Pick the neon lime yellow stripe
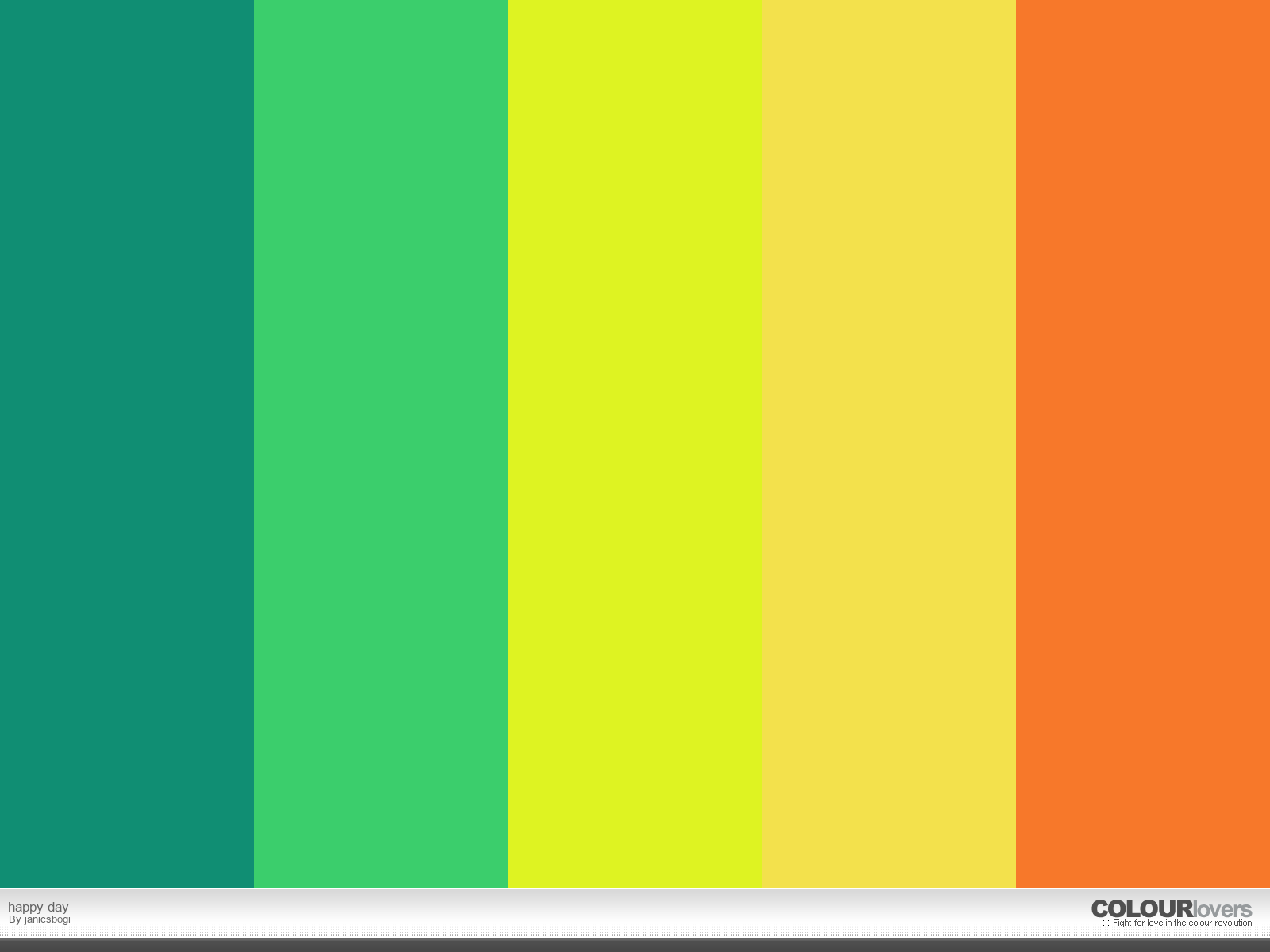1270x952 pixels. (635, 444)
